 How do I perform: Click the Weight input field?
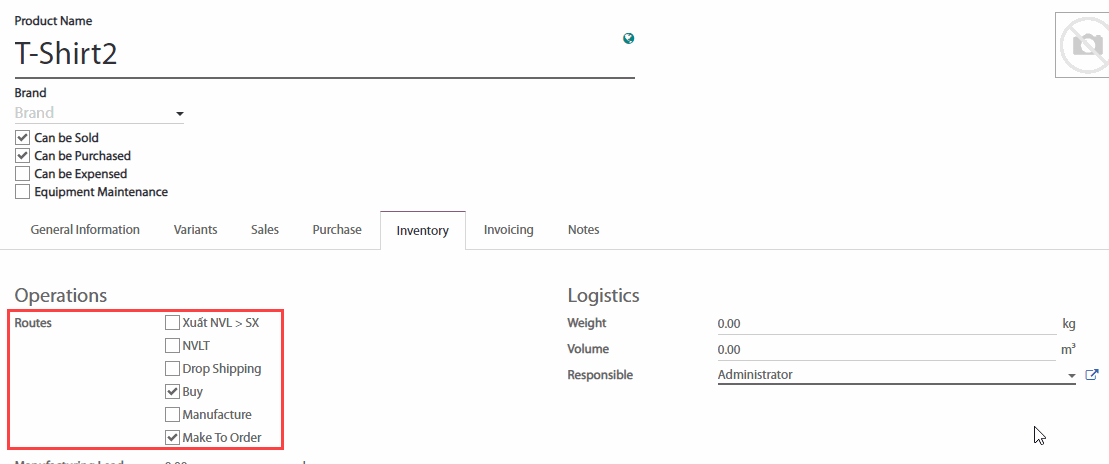pyautogui.click(x=885, y=324)
